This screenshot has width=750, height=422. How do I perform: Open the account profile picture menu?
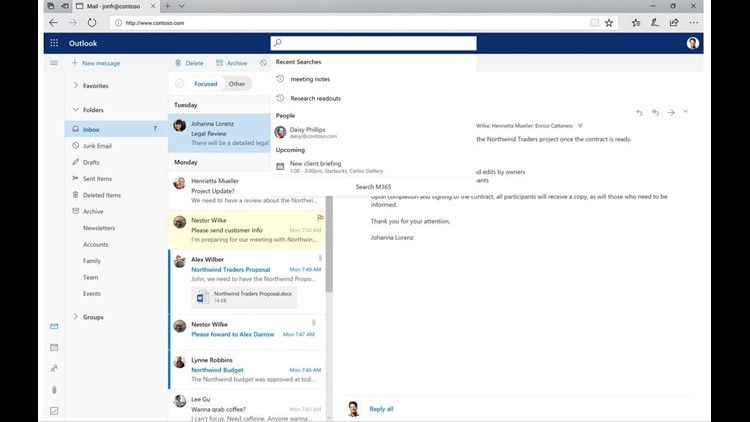(692, 43)
